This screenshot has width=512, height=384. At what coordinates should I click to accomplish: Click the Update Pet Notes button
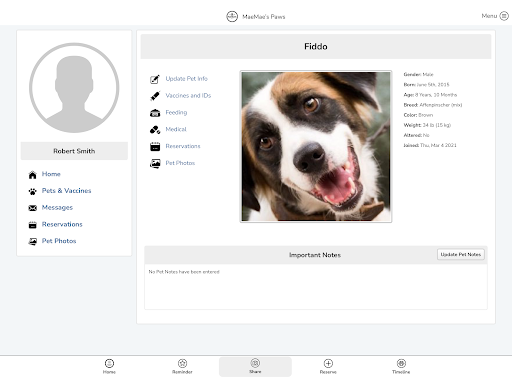pyautogui.click(x=461, y=254)
